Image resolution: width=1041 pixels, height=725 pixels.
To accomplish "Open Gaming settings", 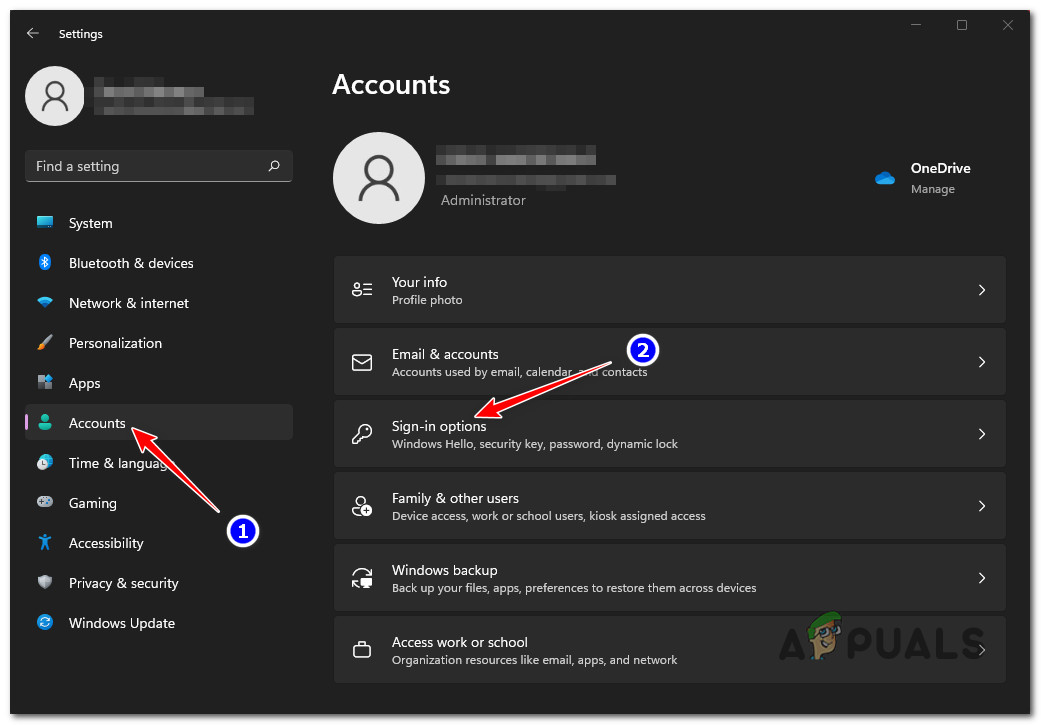I will 159,503.
